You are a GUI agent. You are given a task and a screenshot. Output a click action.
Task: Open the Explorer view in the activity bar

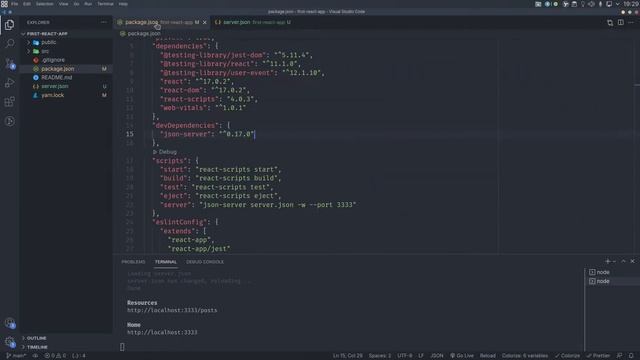pyautogui.click(x=9, y=25)
